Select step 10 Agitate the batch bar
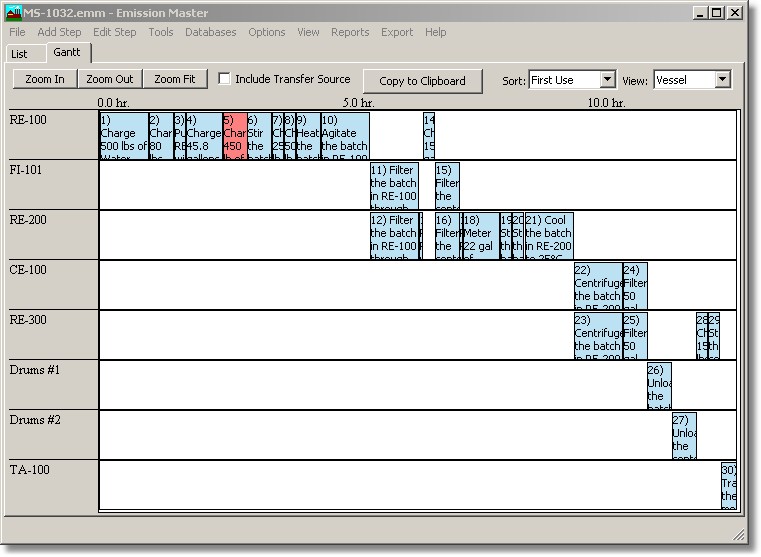 pos(345,136)
